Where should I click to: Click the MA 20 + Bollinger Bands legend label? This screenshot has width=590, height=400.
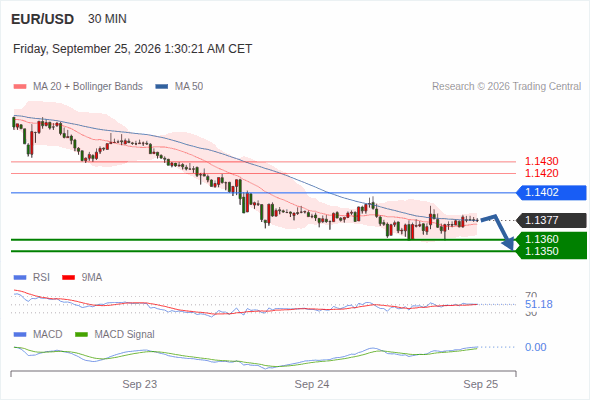(x=88, y=87)
